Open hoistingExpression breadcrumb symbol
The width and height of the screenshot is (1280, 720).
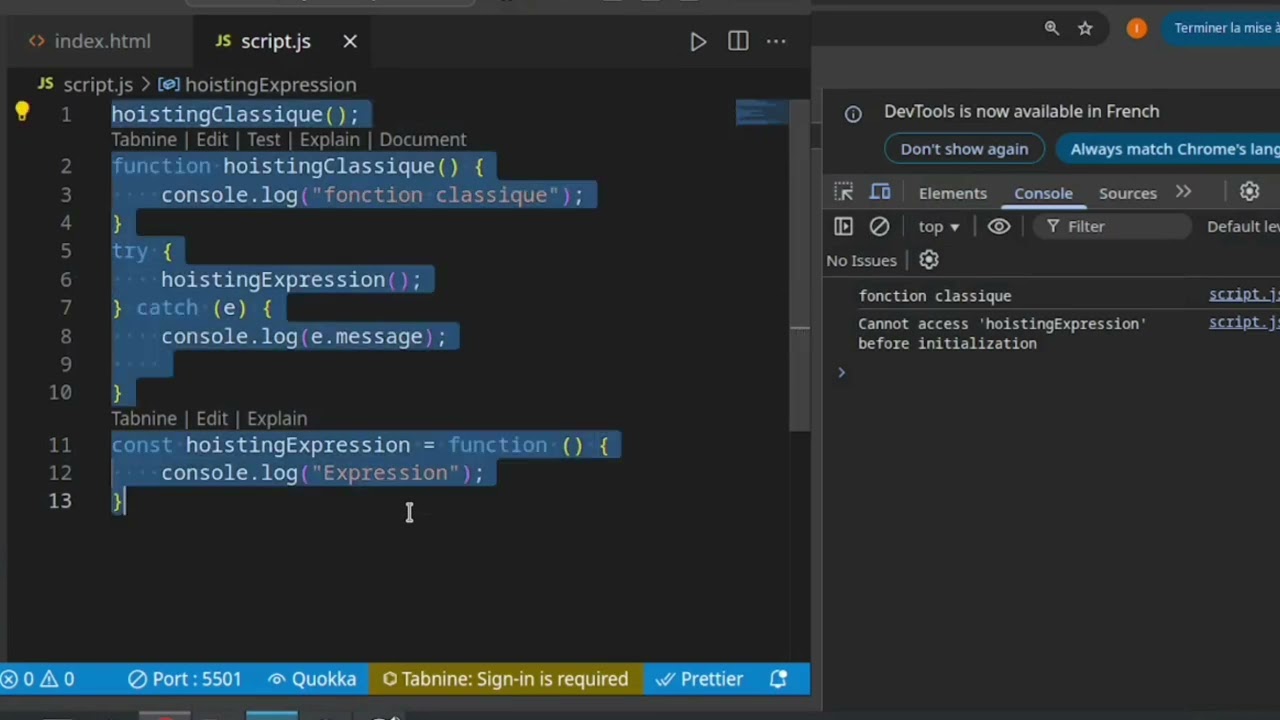pyautogui.click(x=258, y=85)
